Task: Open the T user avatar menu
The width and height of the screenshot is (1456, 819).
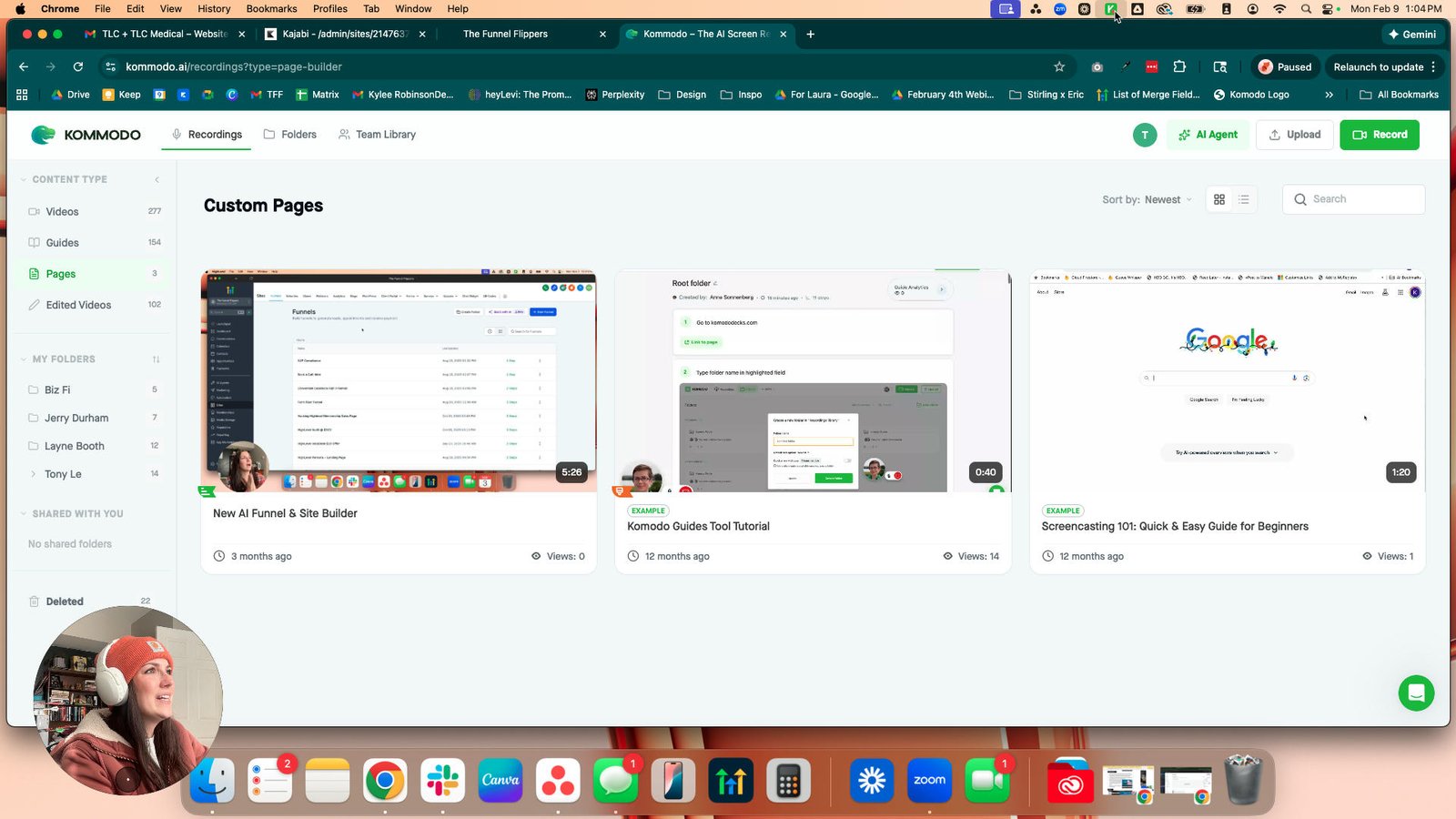Action: (1145, 135)
